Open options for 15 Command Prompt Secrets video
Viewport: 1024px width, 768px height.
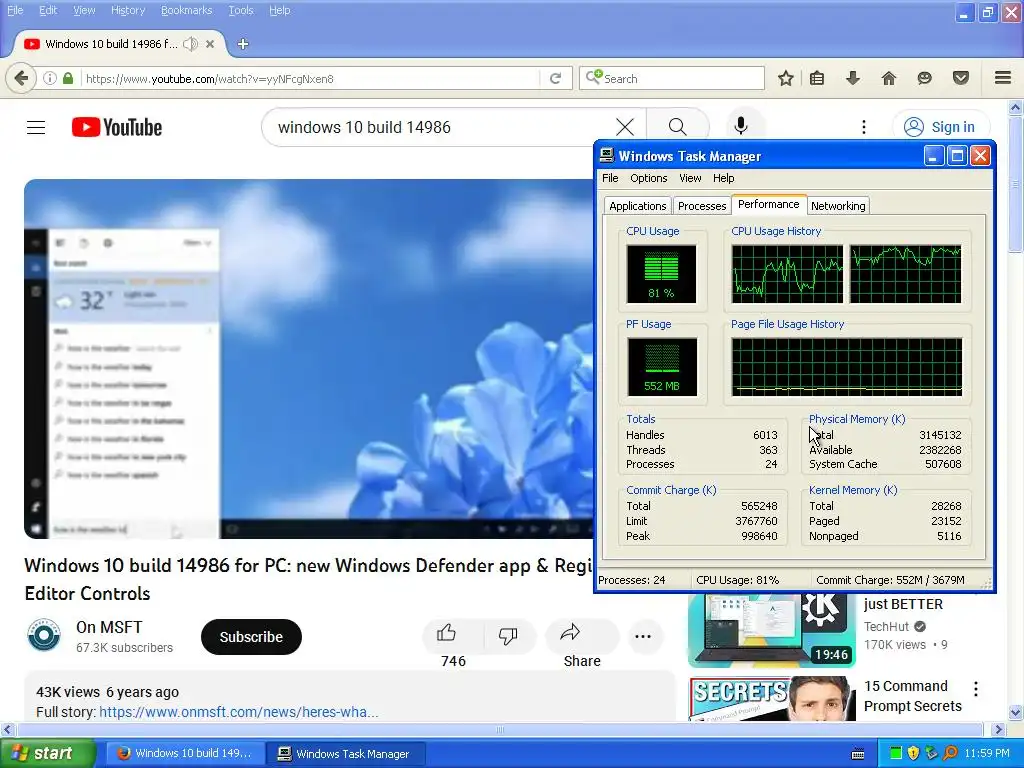(976, 688)
